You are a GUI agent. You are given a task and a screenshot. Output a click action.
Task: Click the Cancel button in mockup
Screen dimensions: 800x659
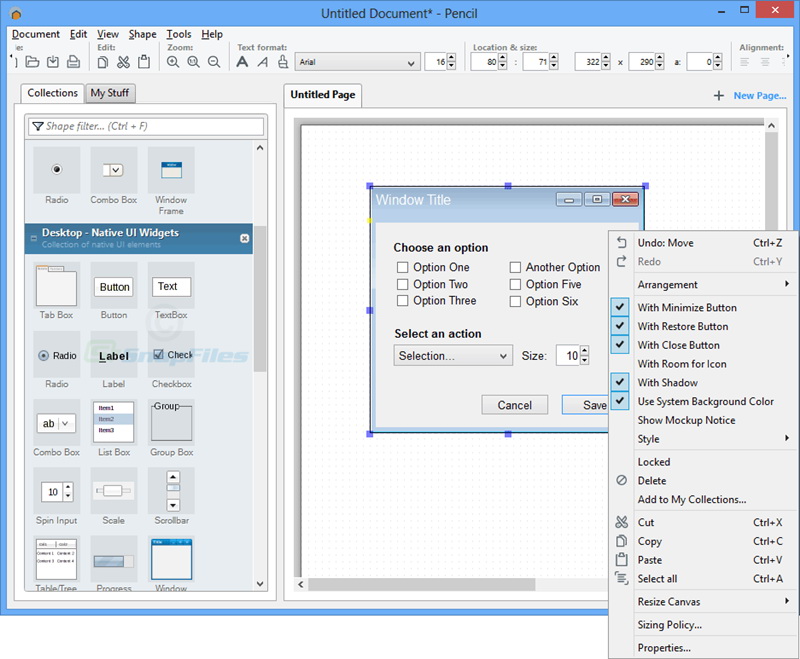(x=514, y=405)
